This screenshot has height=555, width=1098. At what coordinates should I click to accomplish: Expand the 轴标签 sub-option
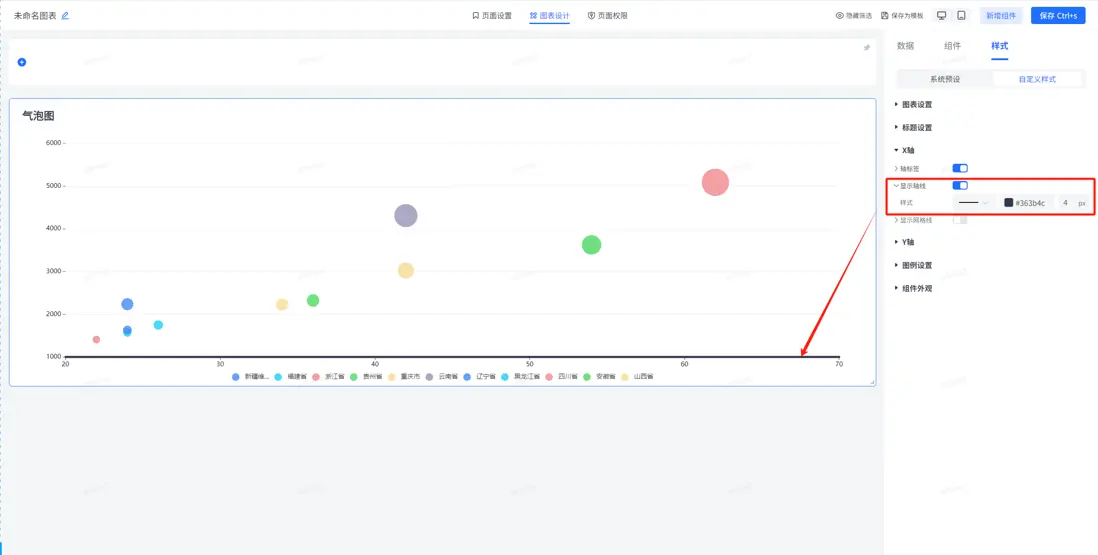tap(906, 169)
